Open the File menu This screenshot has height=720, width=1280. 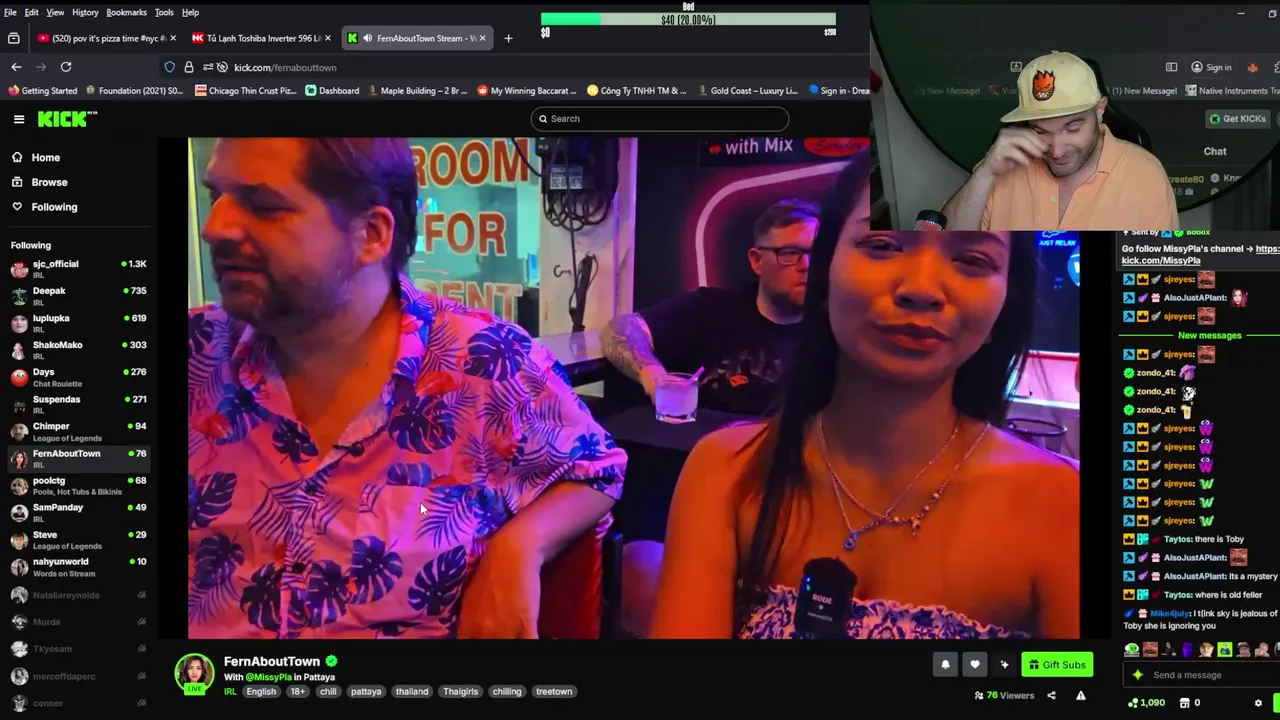[10, 12]
